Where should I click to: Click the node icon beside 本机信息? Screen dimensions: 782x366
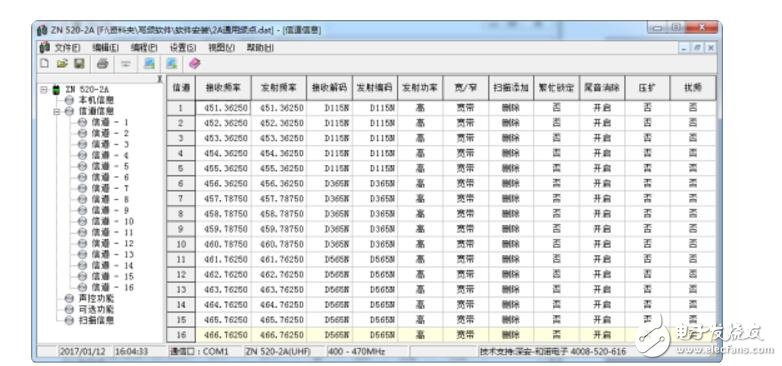coord(69,100)
